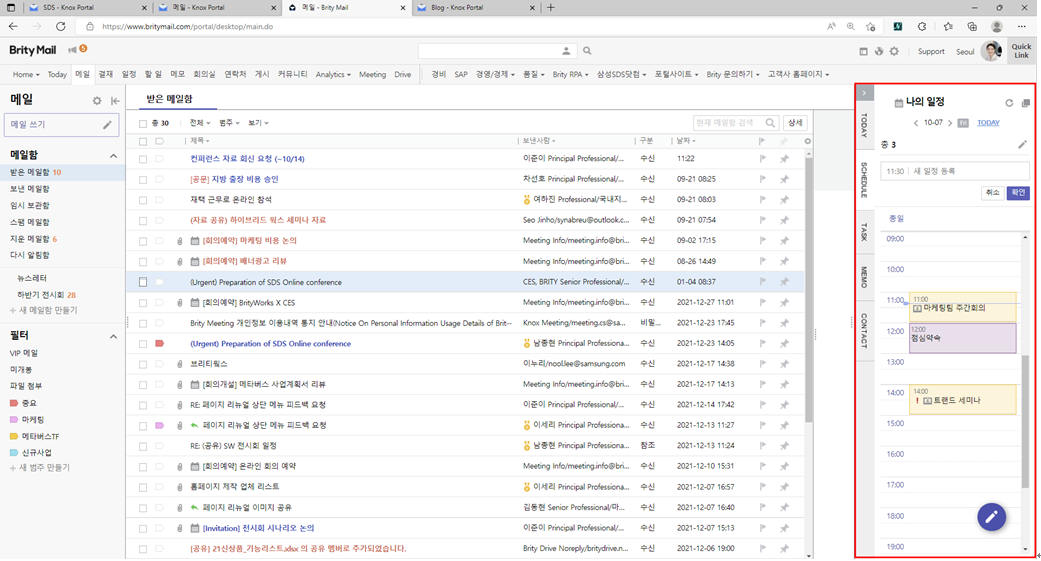Image resolution: width=1041 pixels, height=561 pixels.
Task: Refresh the My Schedule panel
Action: coord(1009,103)
